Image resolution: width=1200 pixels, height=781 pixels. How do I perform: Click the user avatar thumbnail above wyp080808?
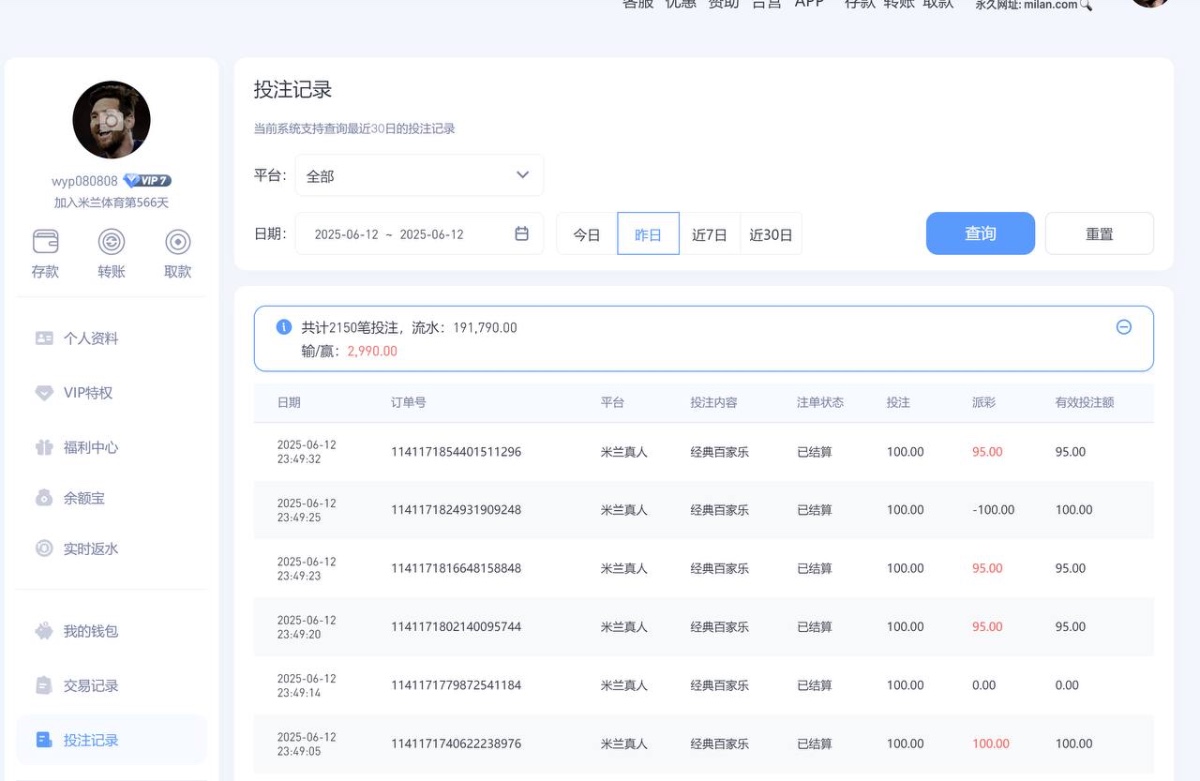pyautogui.click(x=111, y=119)
